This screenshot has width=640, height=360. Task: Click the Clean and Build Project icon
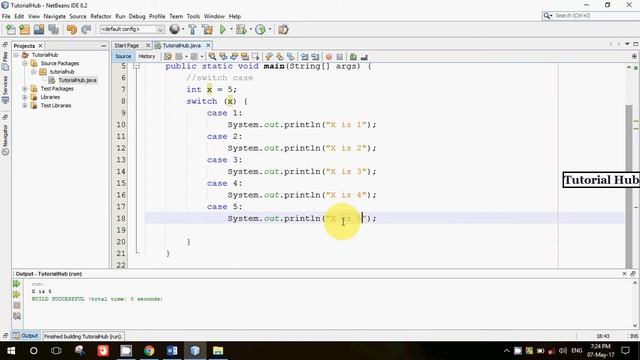(207, 29)
